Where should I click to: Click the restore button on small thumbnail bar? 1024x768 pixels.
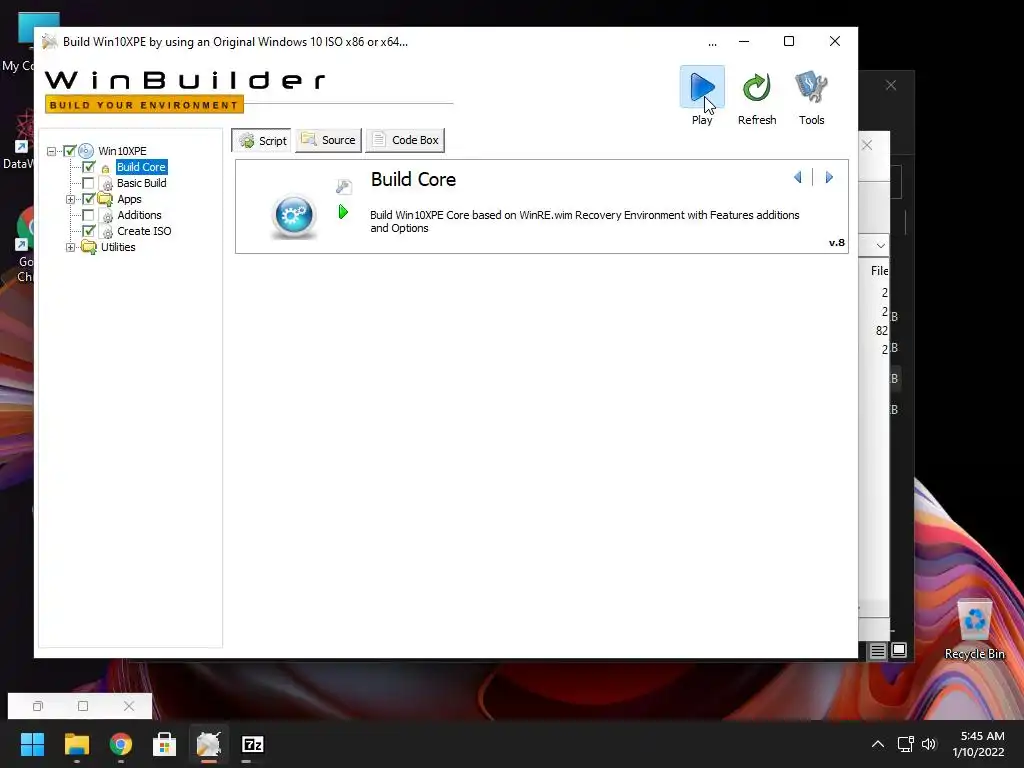point(38,706)
